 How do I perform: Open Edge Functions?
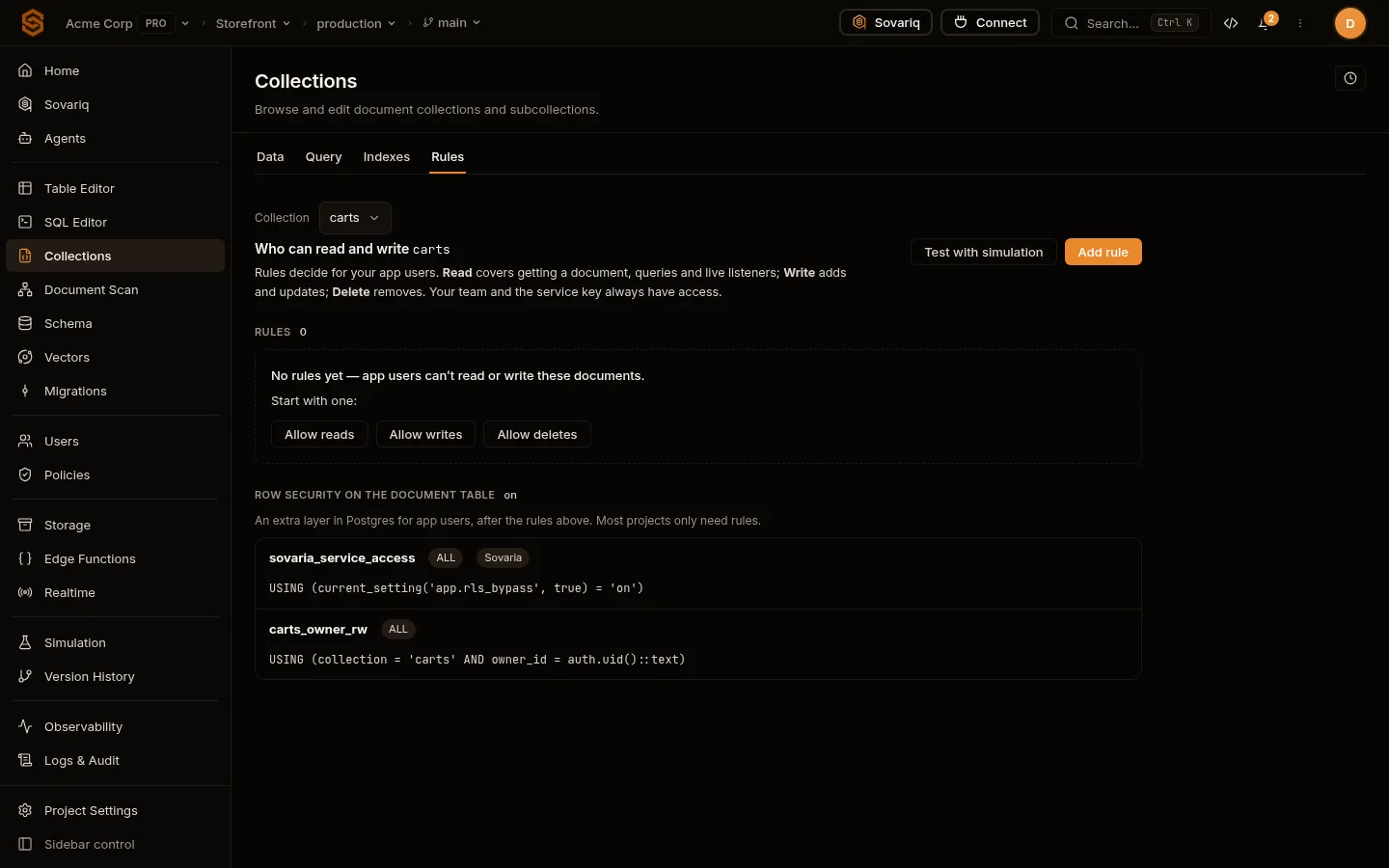116,558
